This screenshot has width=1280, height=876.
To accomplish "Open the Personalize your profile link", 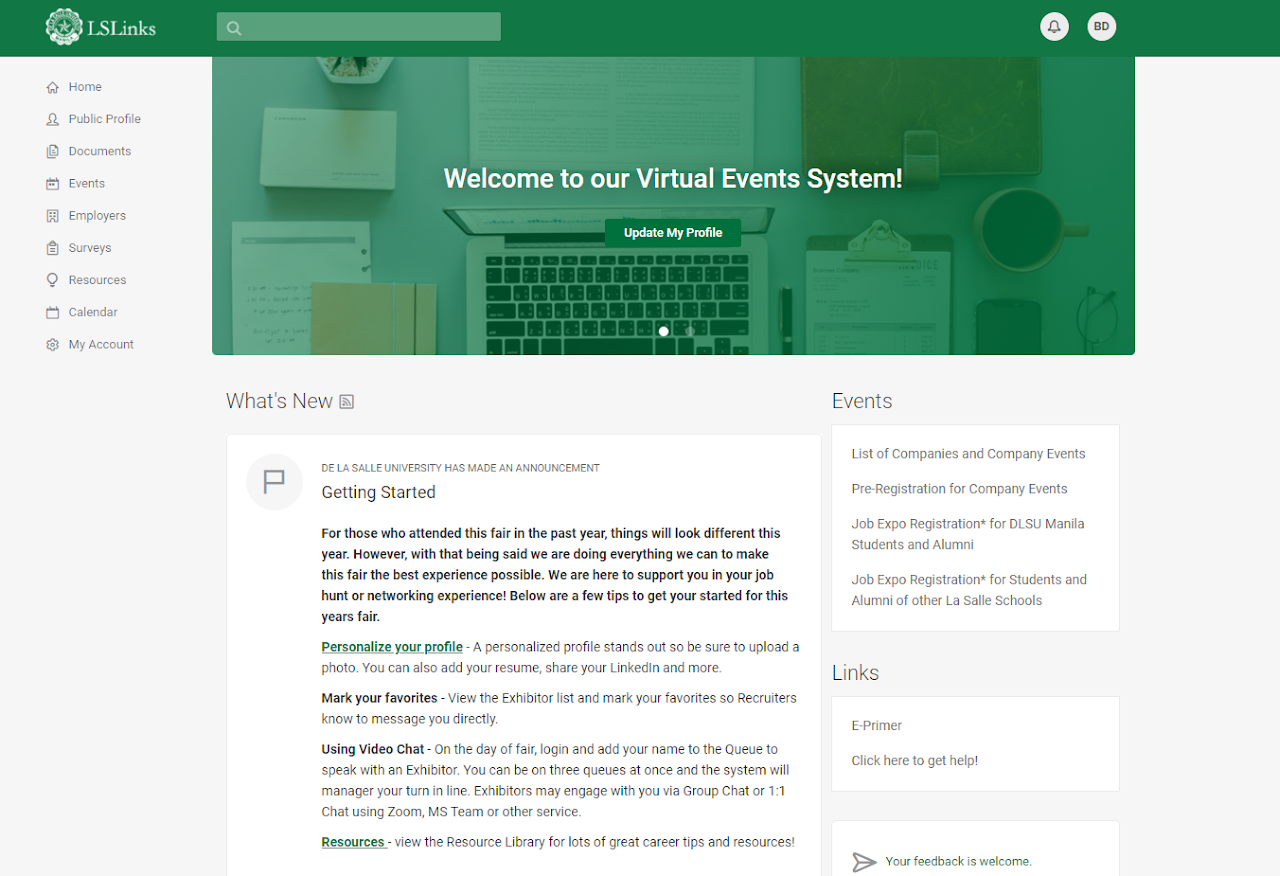I will (x=392, y=647).
